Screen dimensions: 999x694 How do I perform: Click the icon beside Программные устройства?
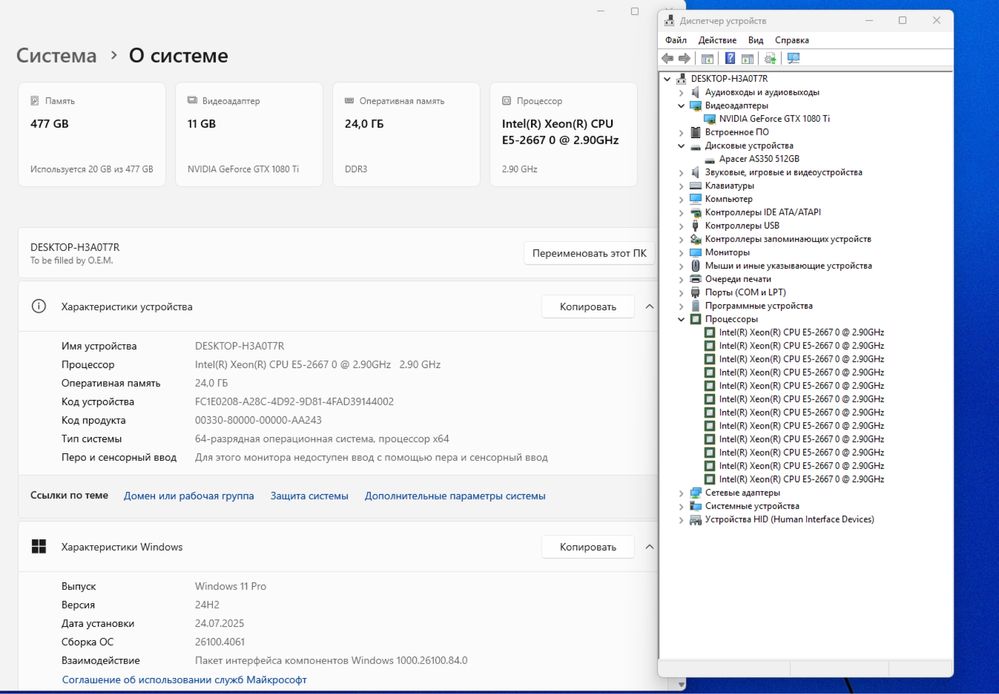(696, 306)
